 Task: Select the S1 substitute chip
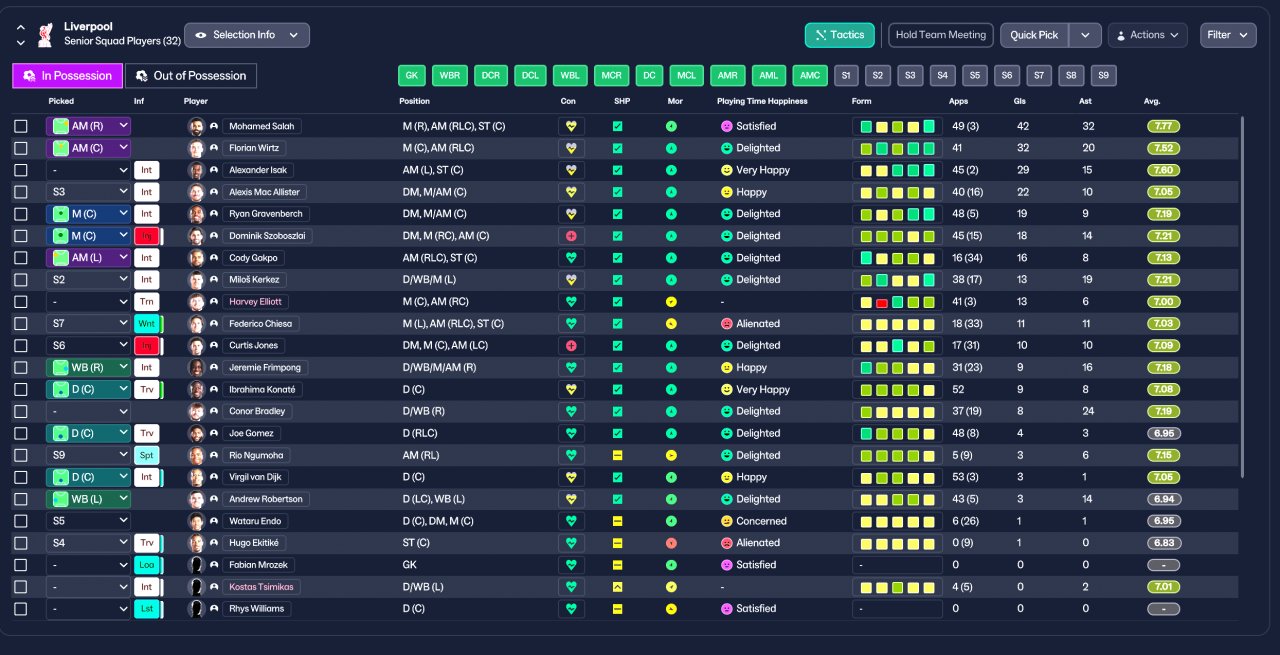[x=846, y=76]
